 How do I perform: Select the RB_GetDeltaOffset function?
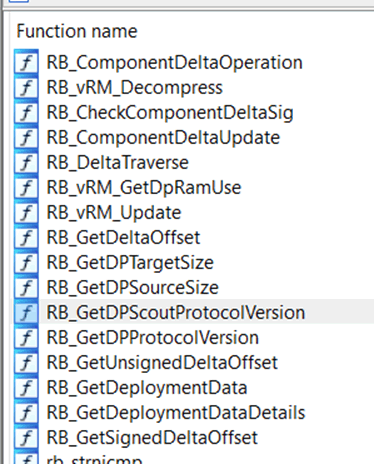click(x=123, y=238)
